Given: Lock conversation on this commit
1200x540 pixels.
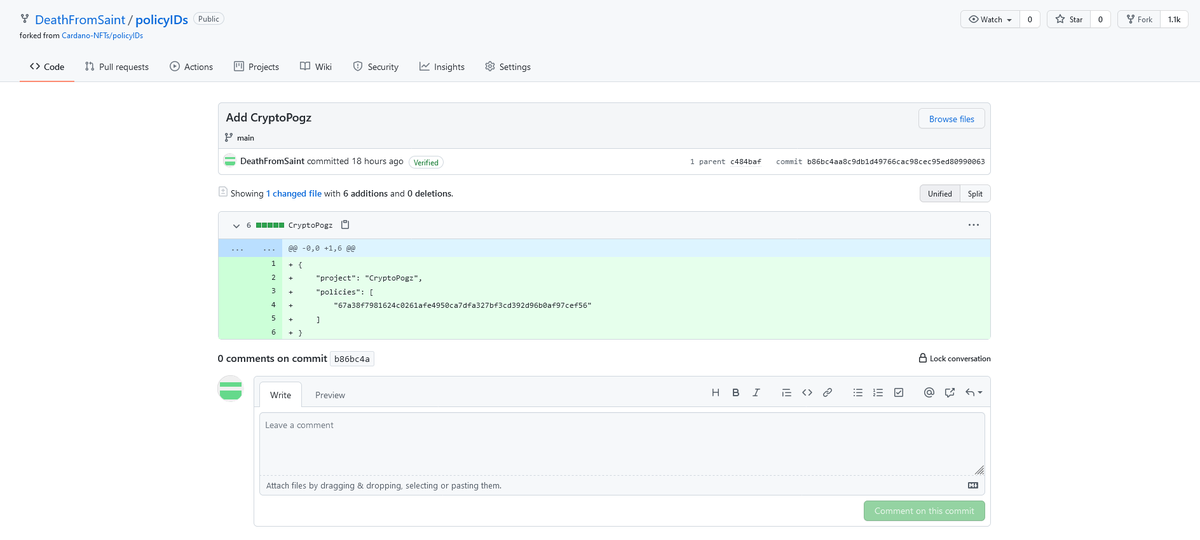Looking at the screenshot, I should (955, 358).
